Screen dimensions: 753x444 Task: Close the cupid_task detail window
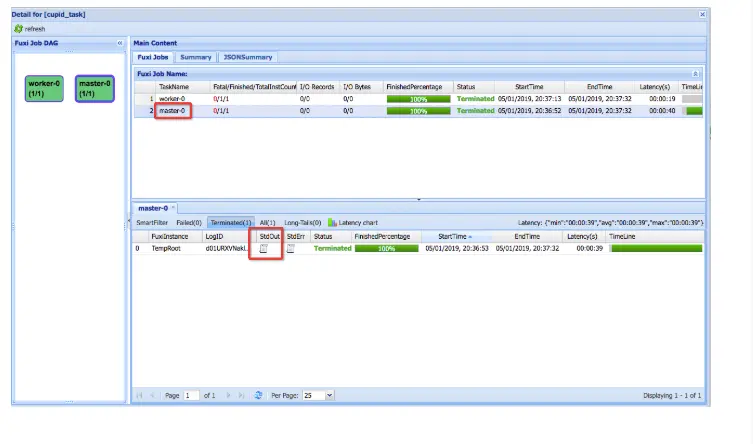[x=702, y=14]
